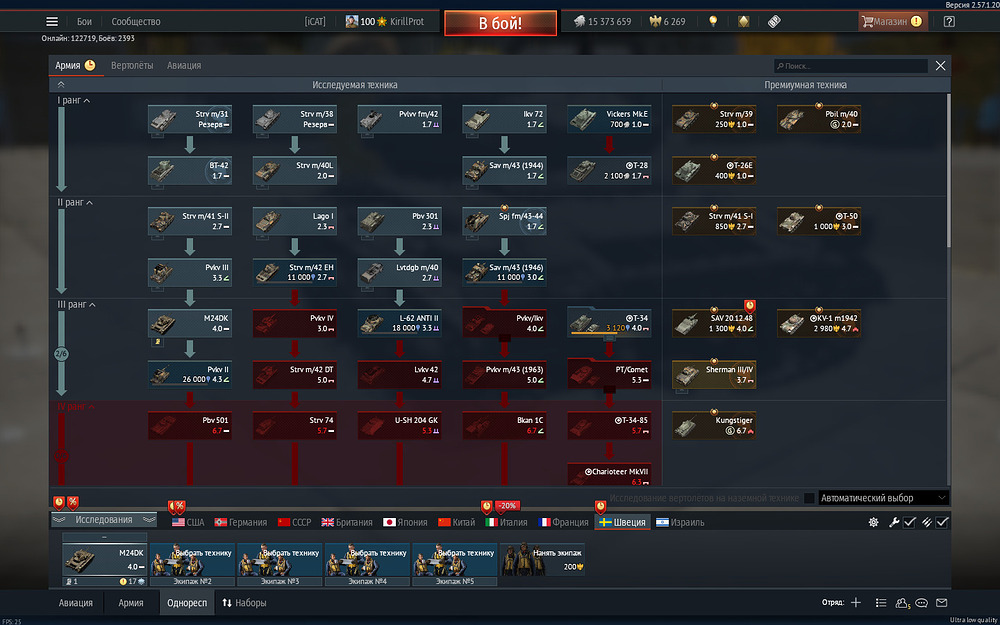Viewport: 1000px width, 625px height.
Task: Open the chat bubble icon
Action: [921, 603]
